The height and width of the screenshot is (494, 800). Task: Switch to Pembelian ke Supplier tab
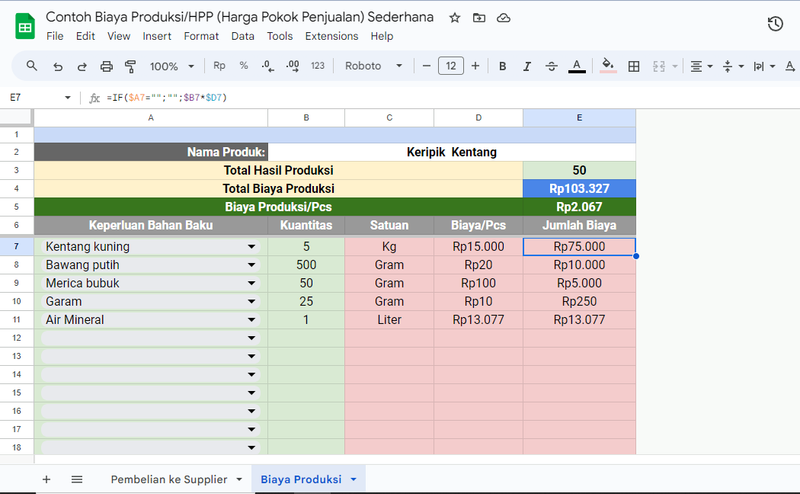tap(169, 479)
